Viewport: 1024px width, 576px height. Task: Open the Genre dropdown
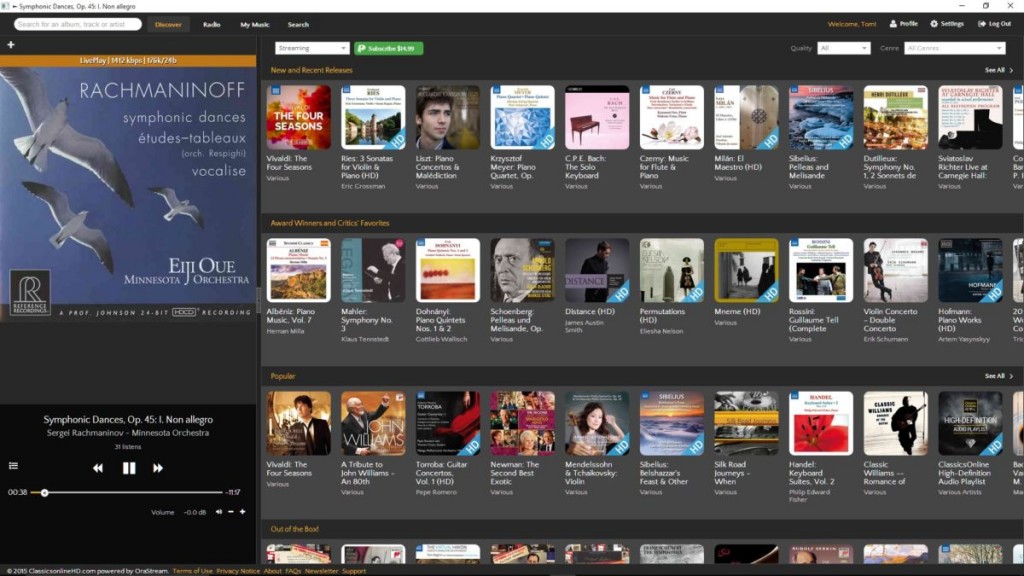(x=954, y=48)
